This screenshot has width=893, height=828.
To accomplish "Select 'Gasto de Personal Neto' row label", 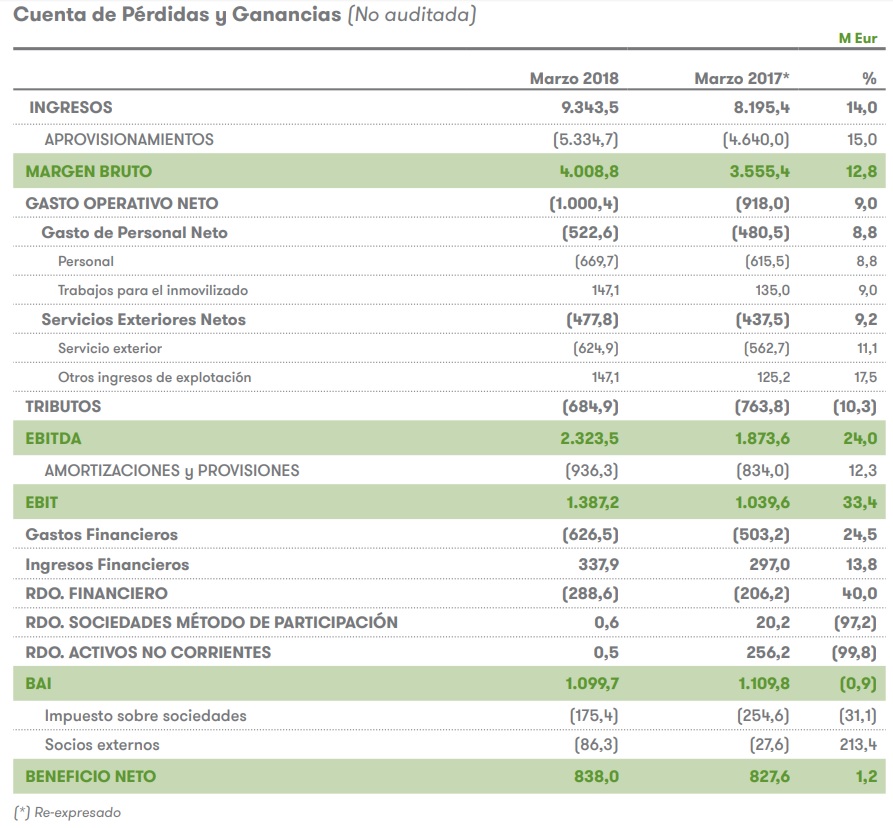I will (x=134, y=232).
